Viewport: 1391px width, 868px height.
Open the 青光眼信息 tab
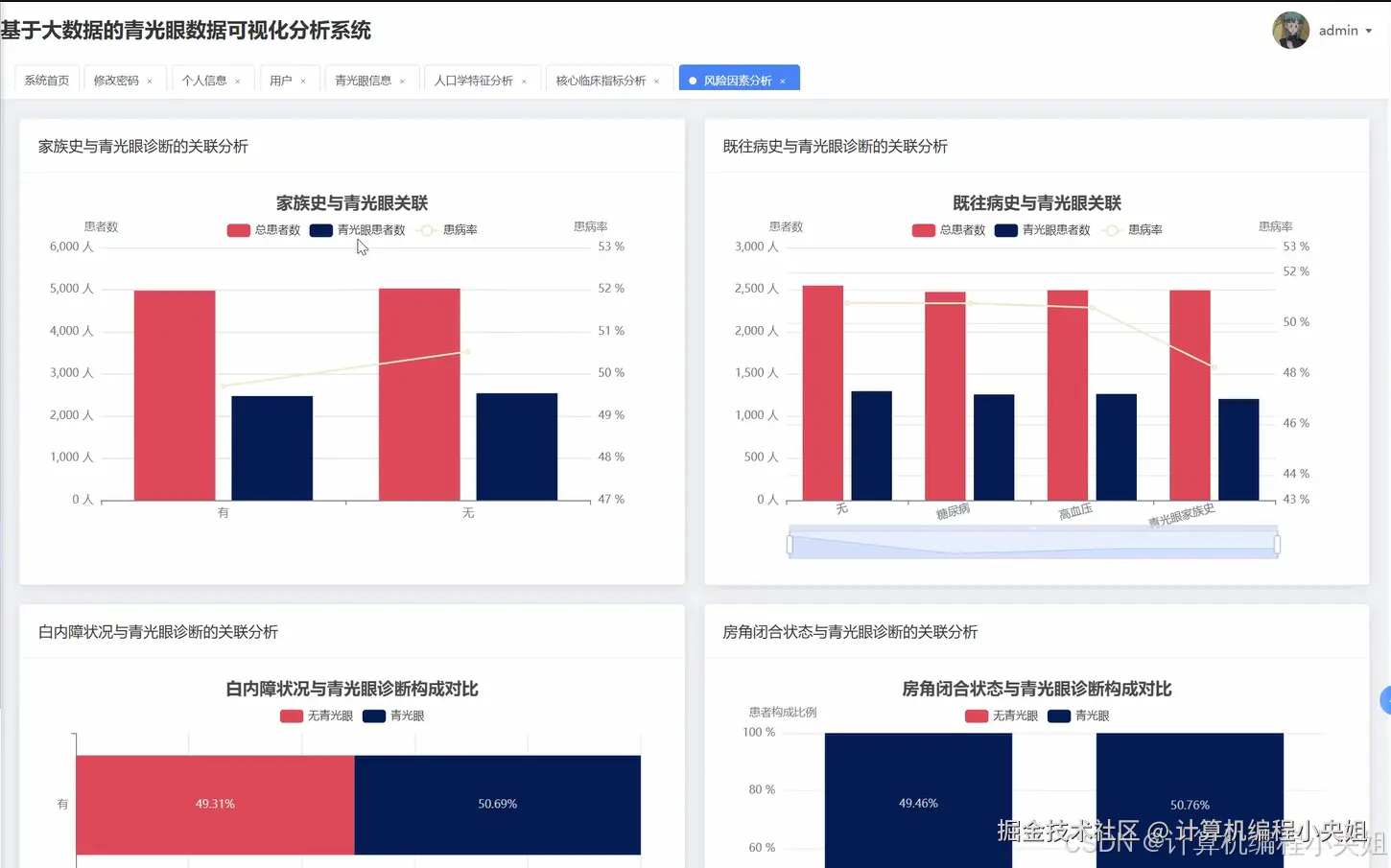[x=363, y=79]
